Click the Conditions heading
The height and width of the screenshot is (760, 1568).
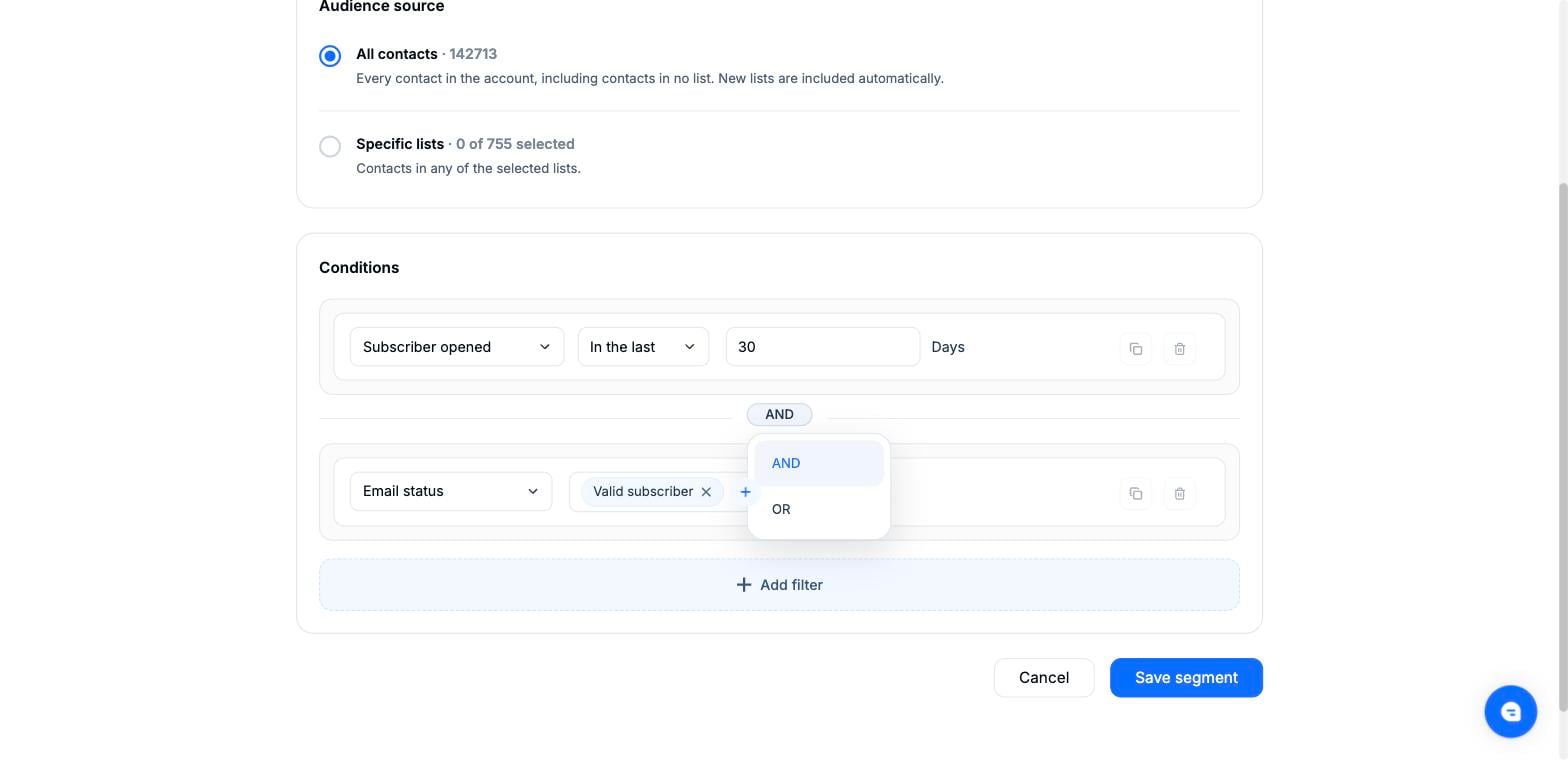point(359,268)
